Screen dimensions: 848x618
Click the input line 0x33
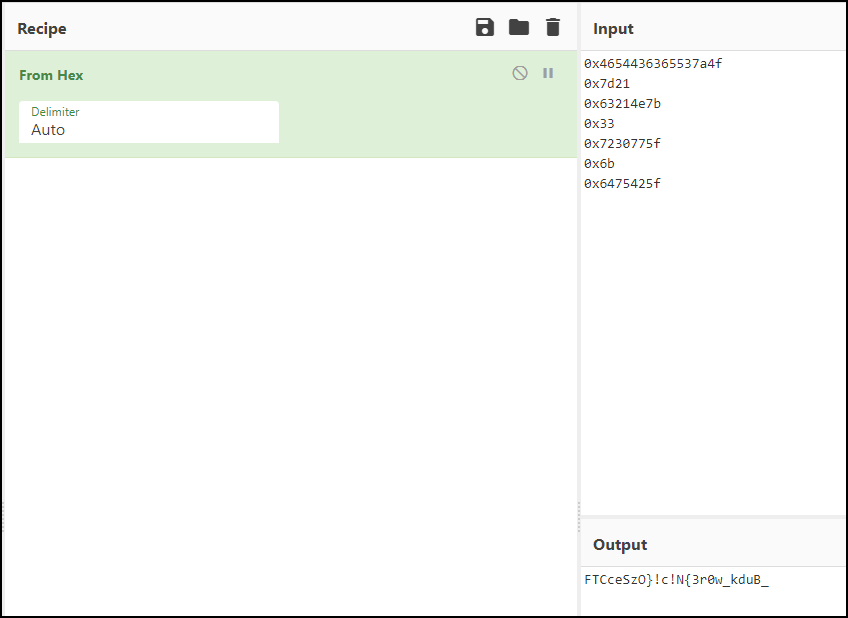pos(599,124)
